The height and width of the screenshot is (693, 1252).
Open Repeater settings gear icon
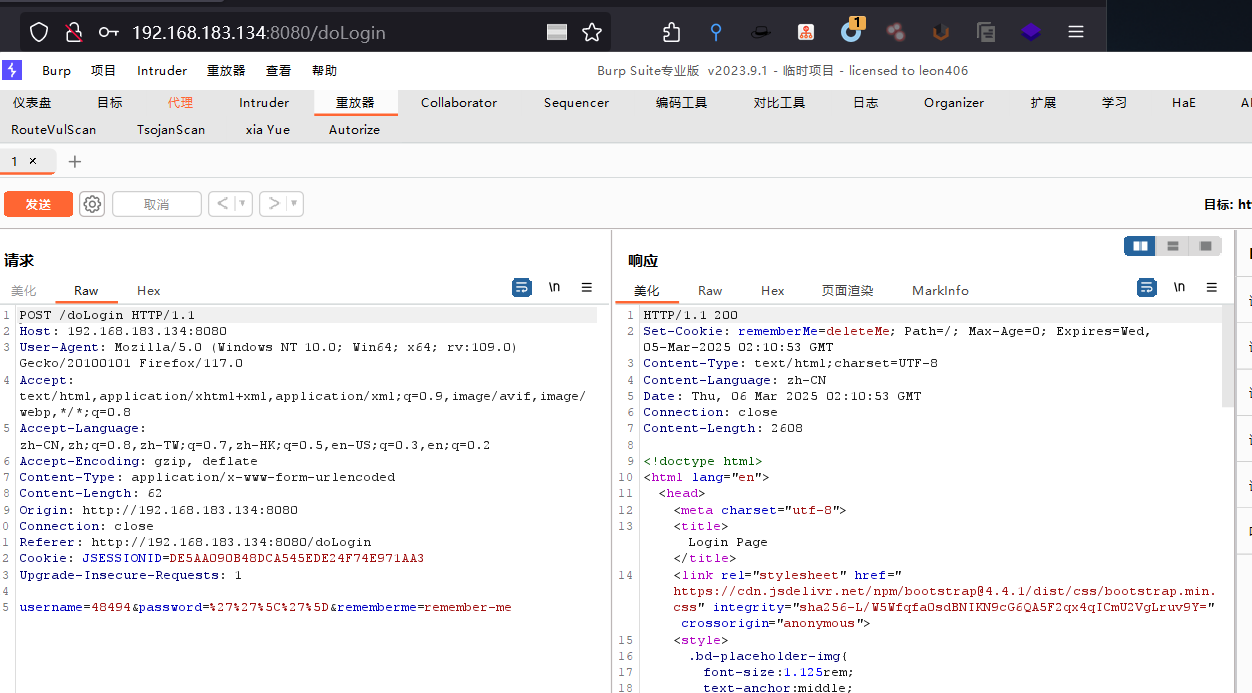coord(92,204)
